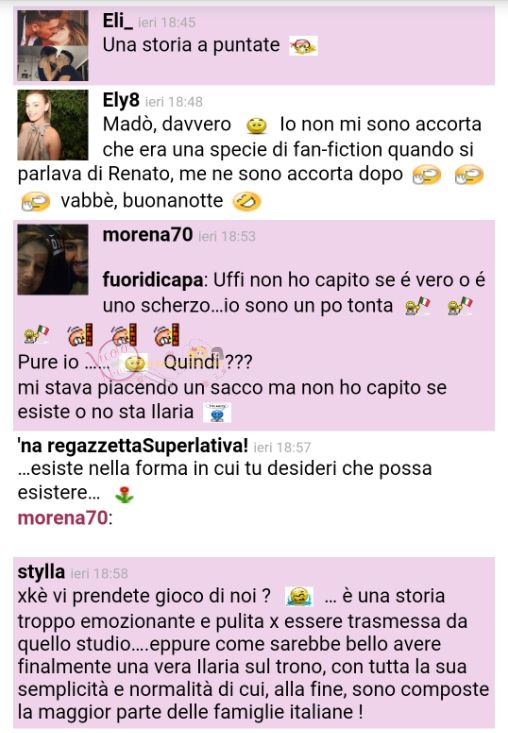Viewport: 508px width, 733px height.
Task: Click 'na regazzettaSuperlativa! username
Action: 133,446
